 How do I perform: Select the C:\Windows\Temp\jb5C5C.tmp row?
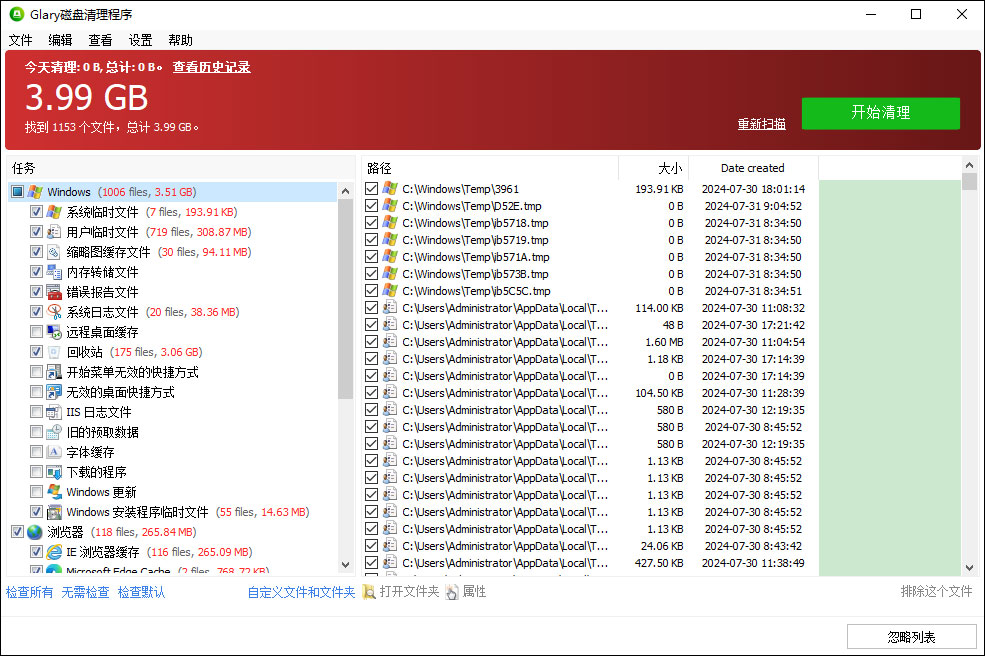point(590,291)
